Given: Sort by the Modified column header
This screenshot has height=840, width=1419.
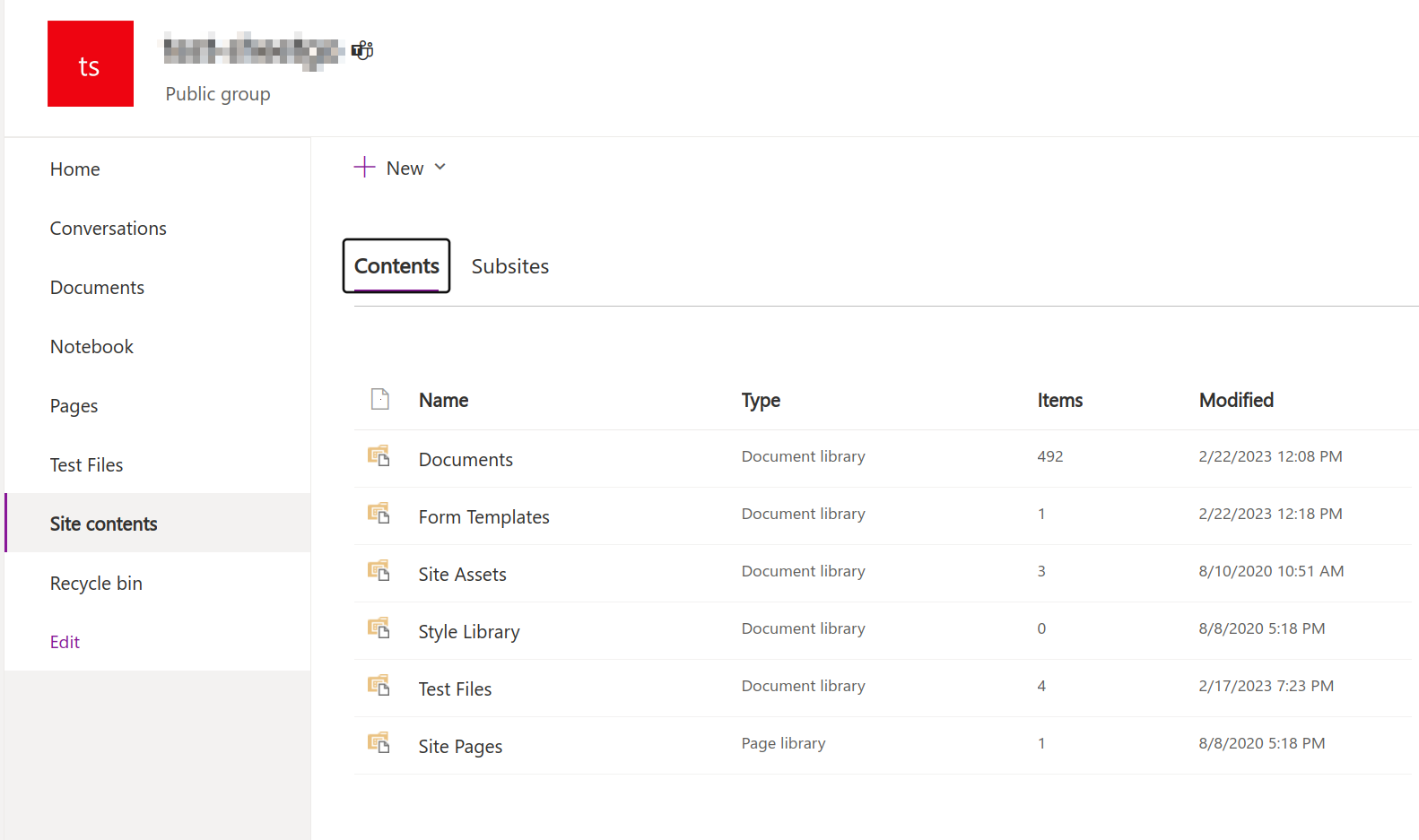Looking at the screenshot, I should (x=1236, y=400).
